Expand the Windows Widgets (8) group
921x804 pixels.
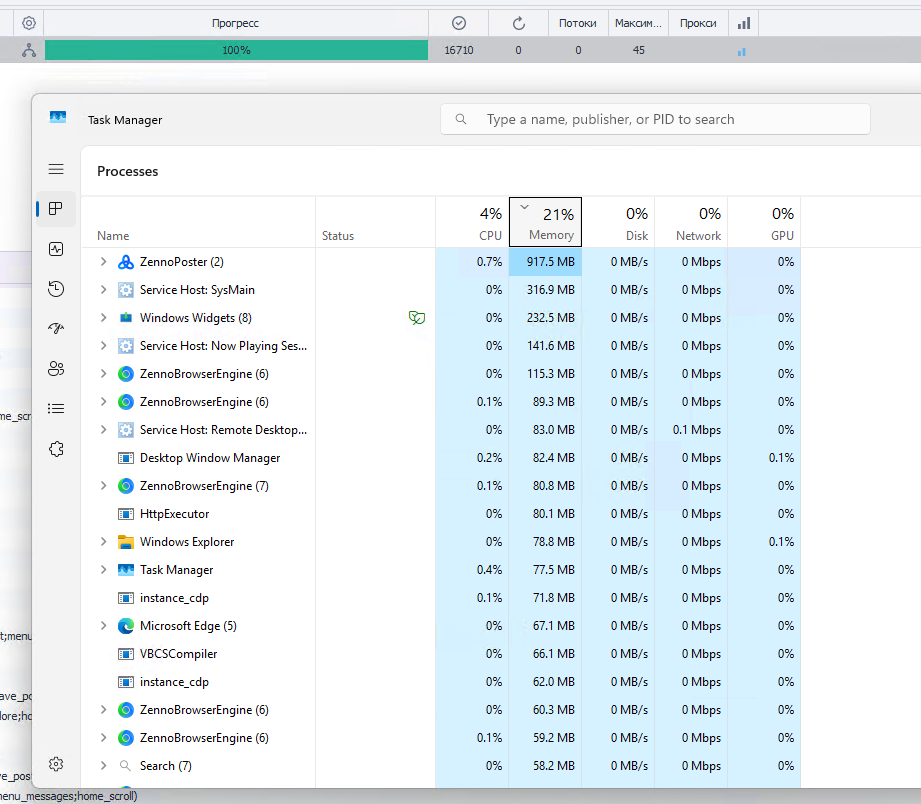click(x=103, y=318)
